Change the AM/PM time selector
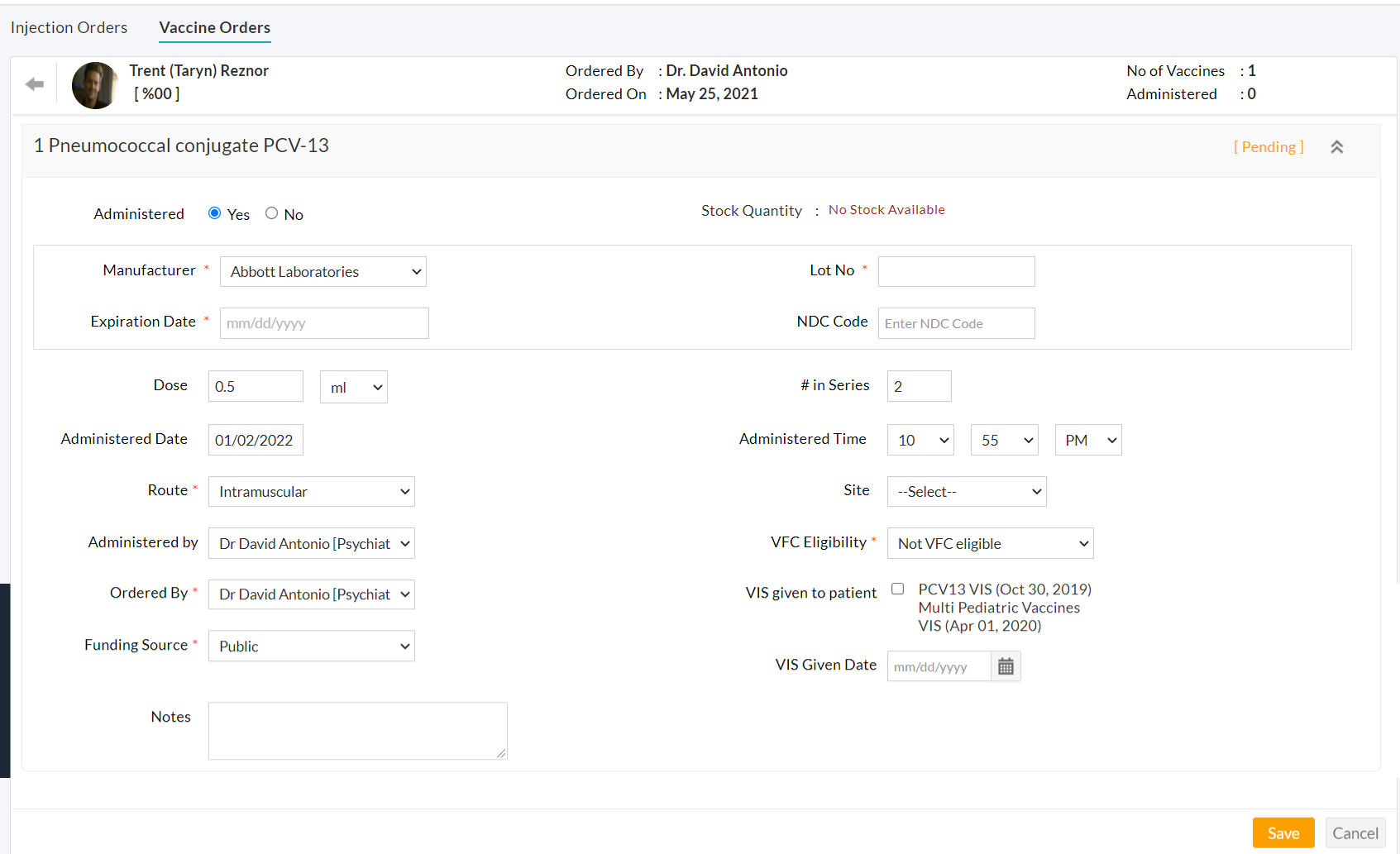The image size is (1400, 854). click(x=1087, y=441)
